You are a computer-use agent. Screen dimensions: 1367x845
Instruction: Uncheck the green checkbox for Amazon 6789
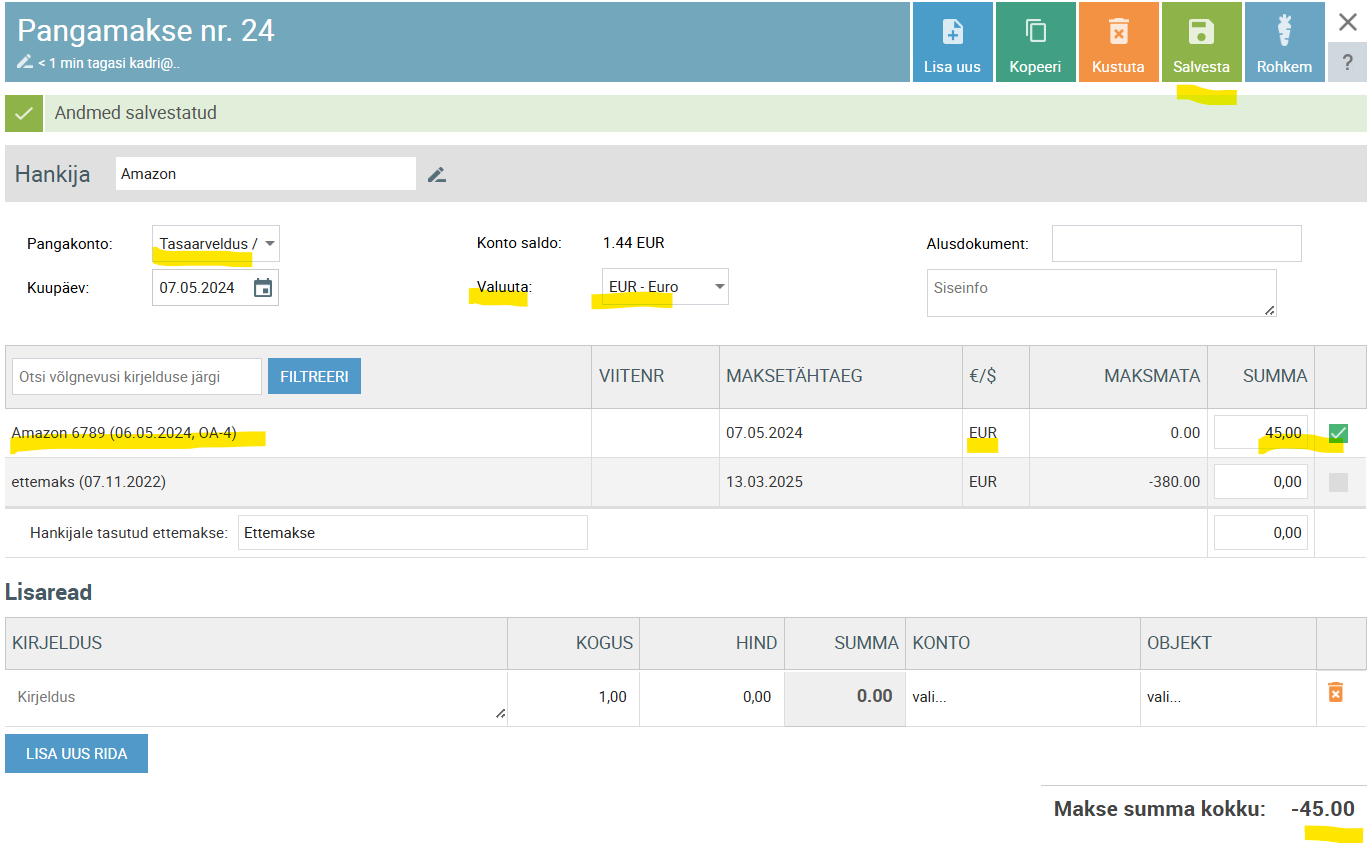[x=1338, y=433]
